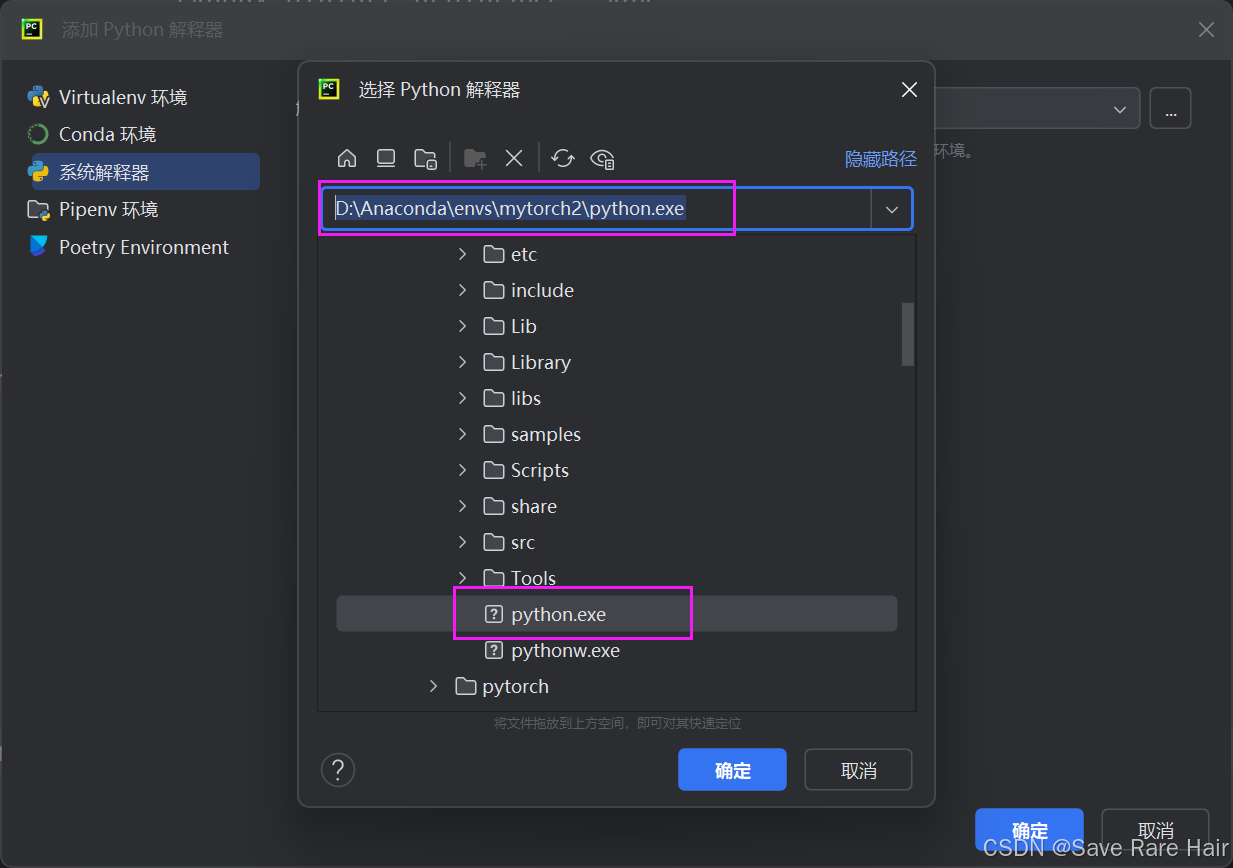Select the Library folder label

pyautogui.click(x=541, y=363)
